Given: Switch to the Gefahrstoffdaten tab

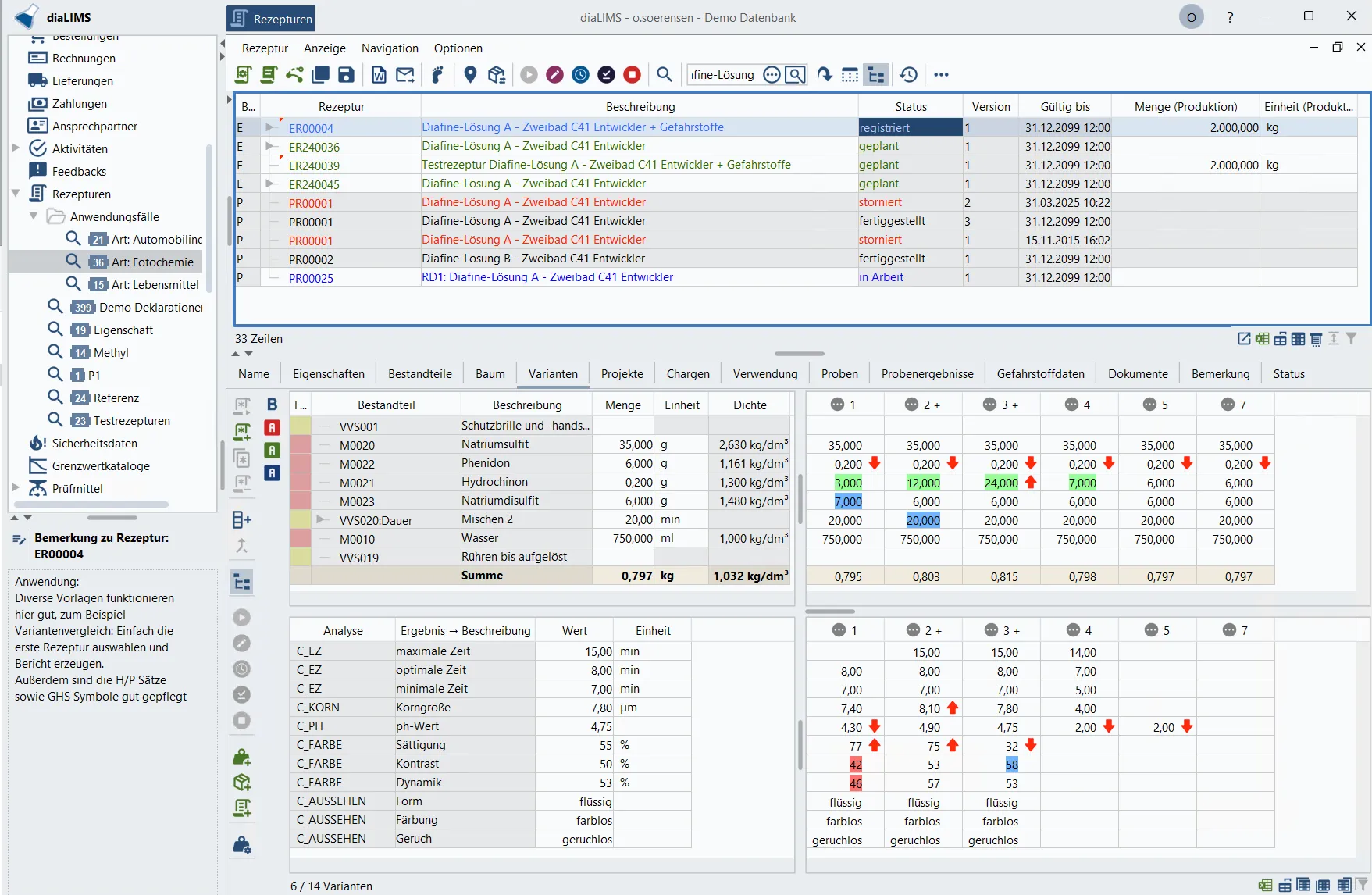Looking at the screenshot, I should coord(1040,374).
